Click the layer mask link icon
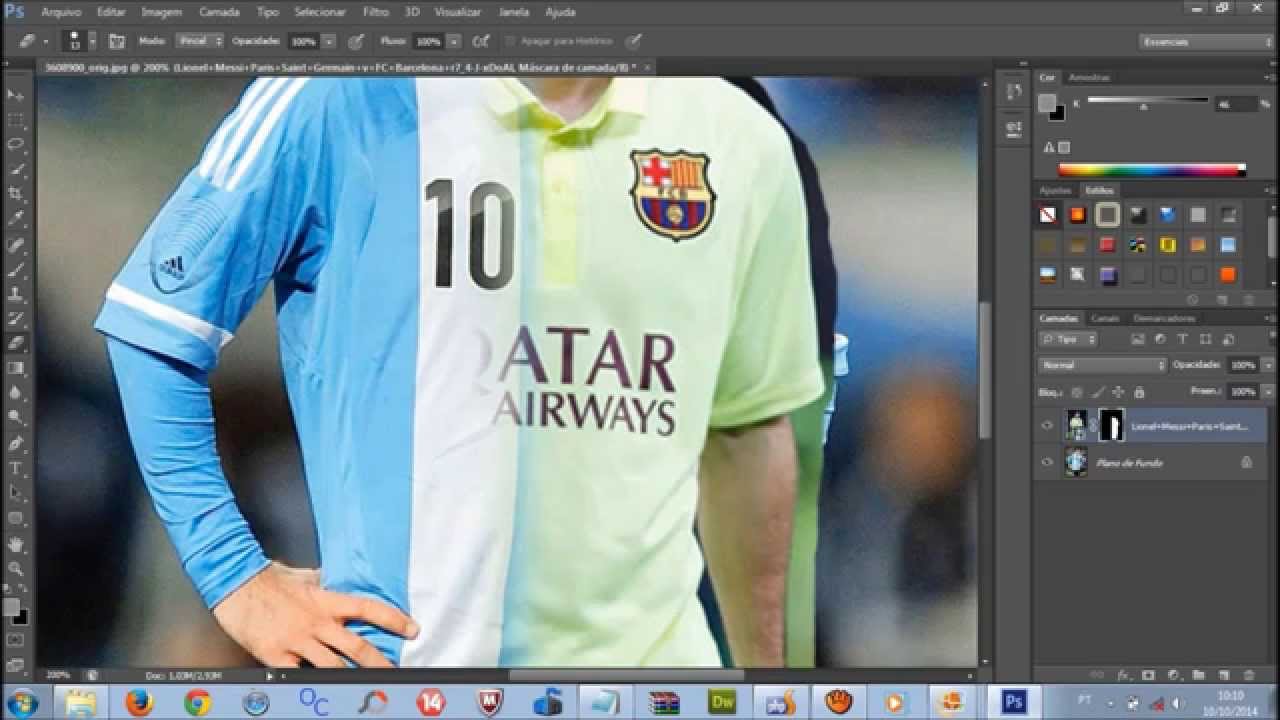The height and width of the screenshot is (720, 1280). point(1093,426)
